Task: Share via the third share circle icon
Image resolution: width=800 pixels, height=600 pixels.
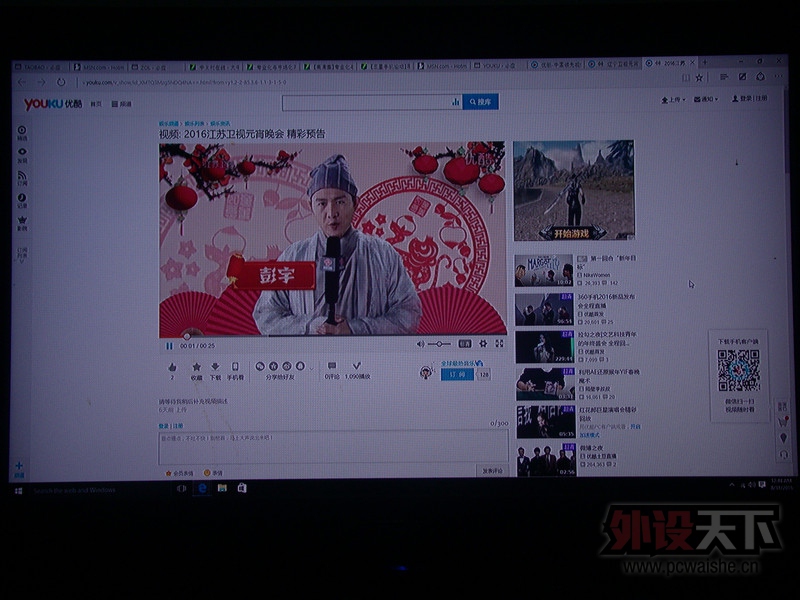Action: pos(287,366)
